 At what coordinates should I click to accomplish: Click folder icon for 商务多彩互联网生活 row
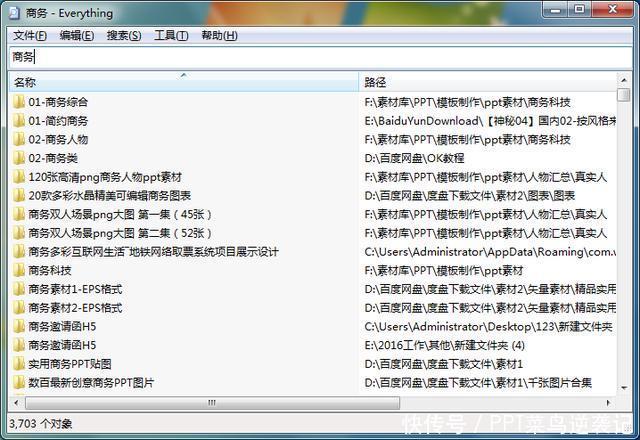(19, 252)
